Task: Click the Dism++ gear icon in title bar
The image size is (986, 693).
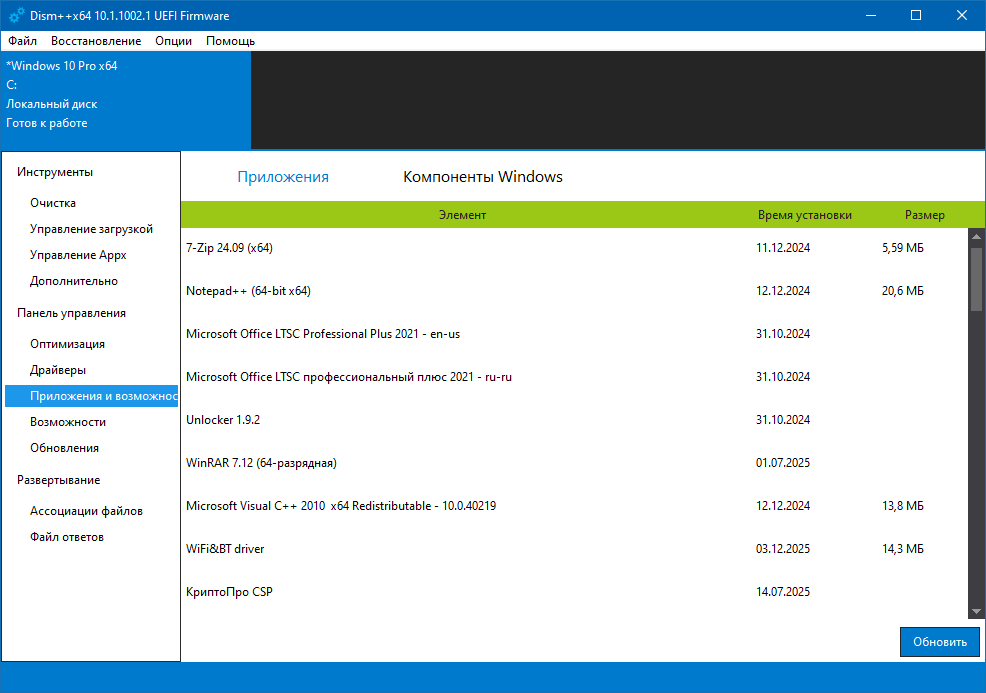Action: pos(17,15)
